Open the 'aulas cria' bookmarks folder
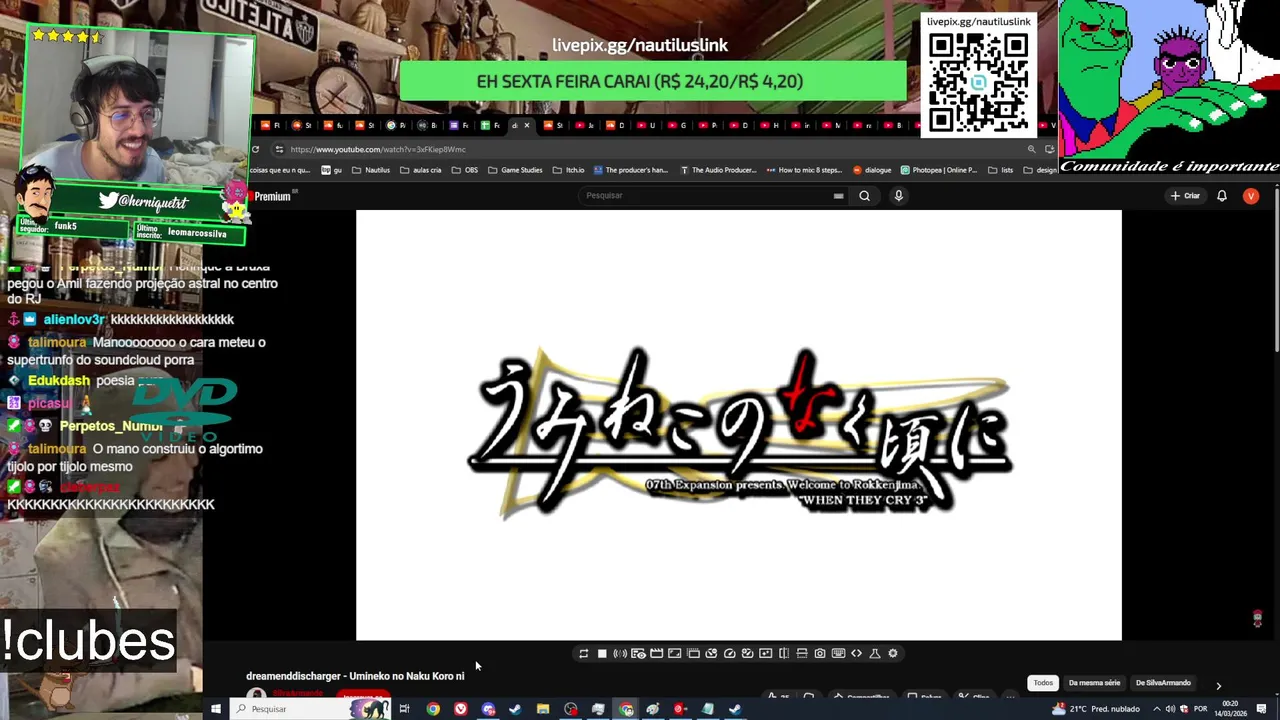 tap(421, 170)
